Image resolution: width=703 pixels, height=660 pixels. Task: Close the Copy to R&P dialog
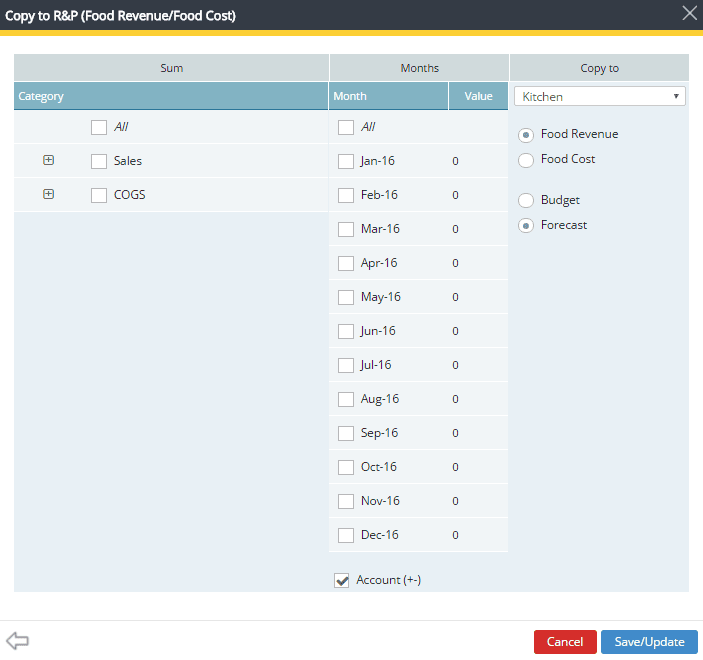coord(688,13)
